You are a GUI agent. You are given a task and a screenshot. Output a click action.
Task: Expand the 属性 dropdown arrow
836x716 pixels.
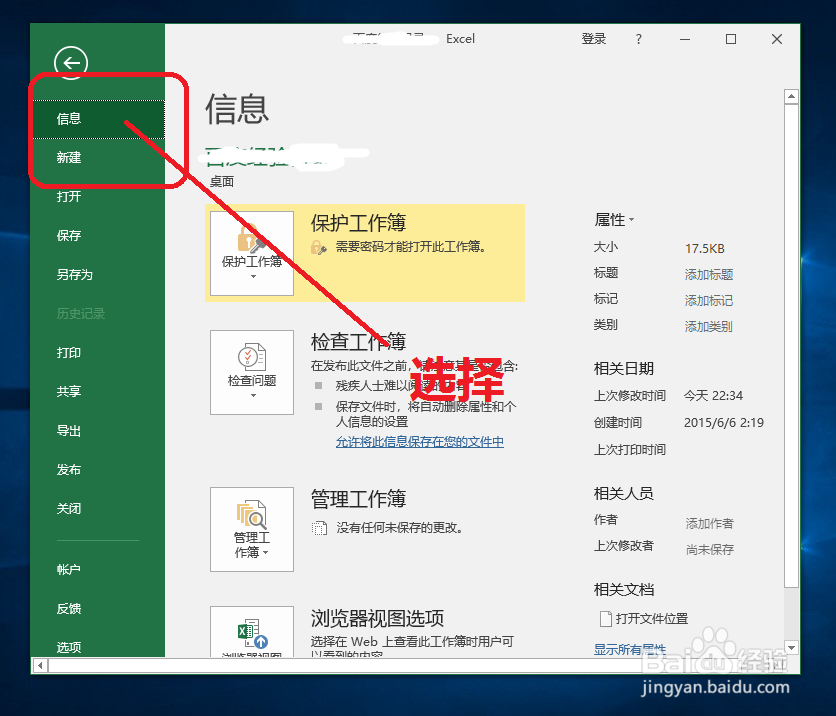631,220
